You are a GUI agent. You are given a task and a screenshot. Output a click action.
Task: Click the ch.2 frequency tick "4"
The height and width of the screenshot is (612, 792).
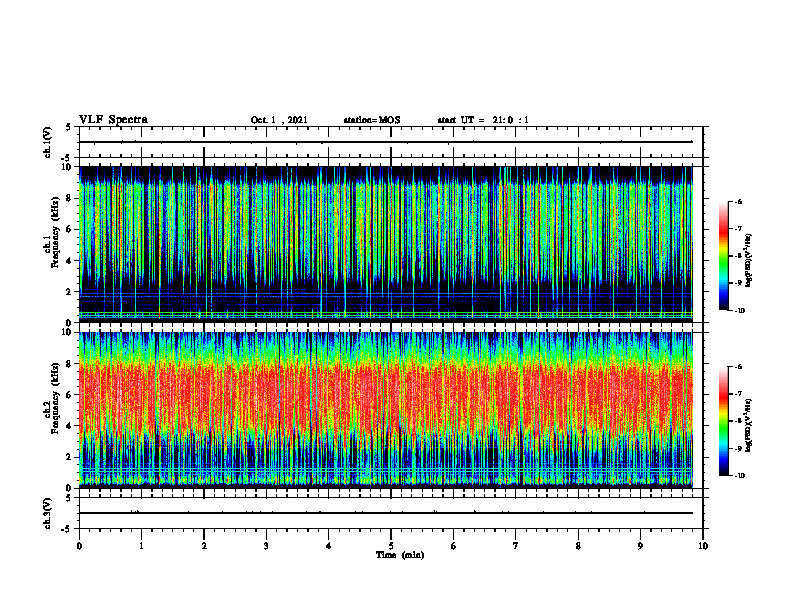(70, 426)
